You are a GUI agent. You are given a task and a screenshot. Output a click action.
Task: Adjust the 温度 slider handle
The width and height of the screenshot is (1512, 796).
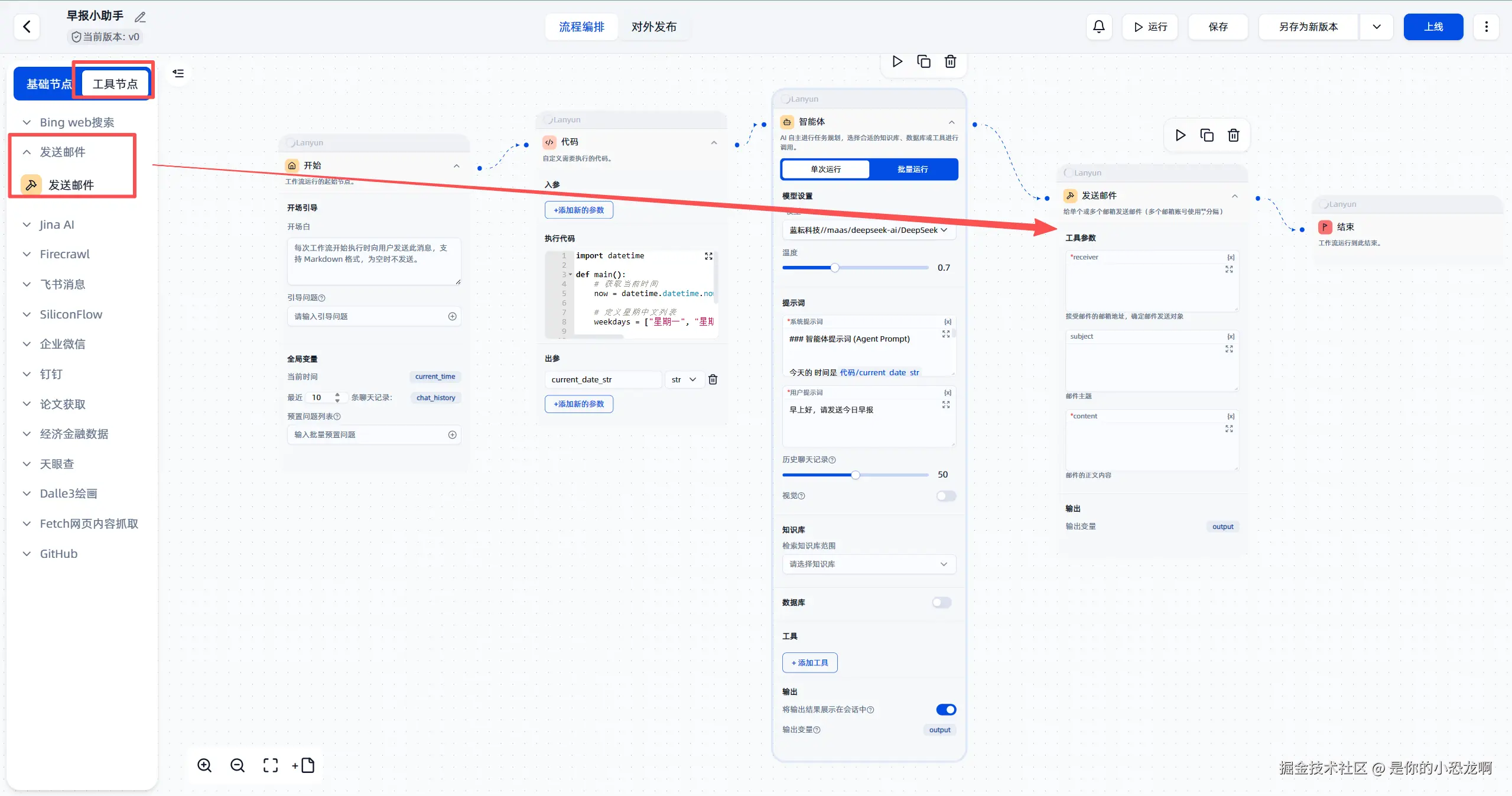[x=834, y=268]
